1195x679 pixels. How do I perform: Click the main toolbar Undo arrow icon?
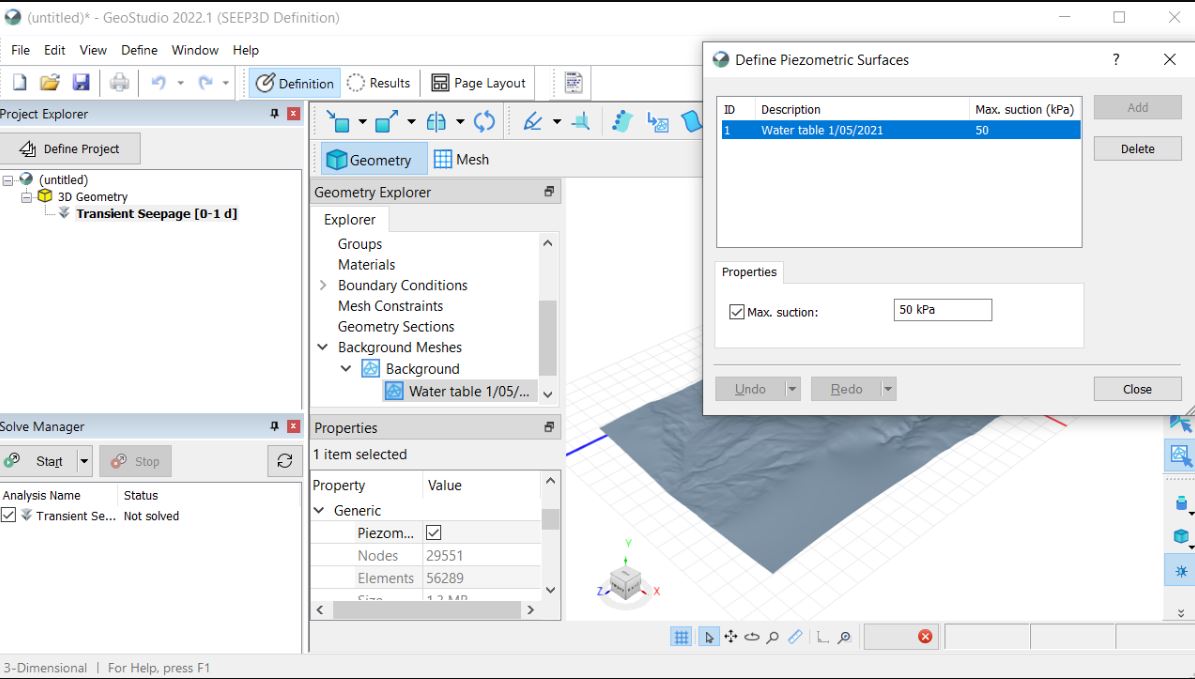click(x=159, y=82)
